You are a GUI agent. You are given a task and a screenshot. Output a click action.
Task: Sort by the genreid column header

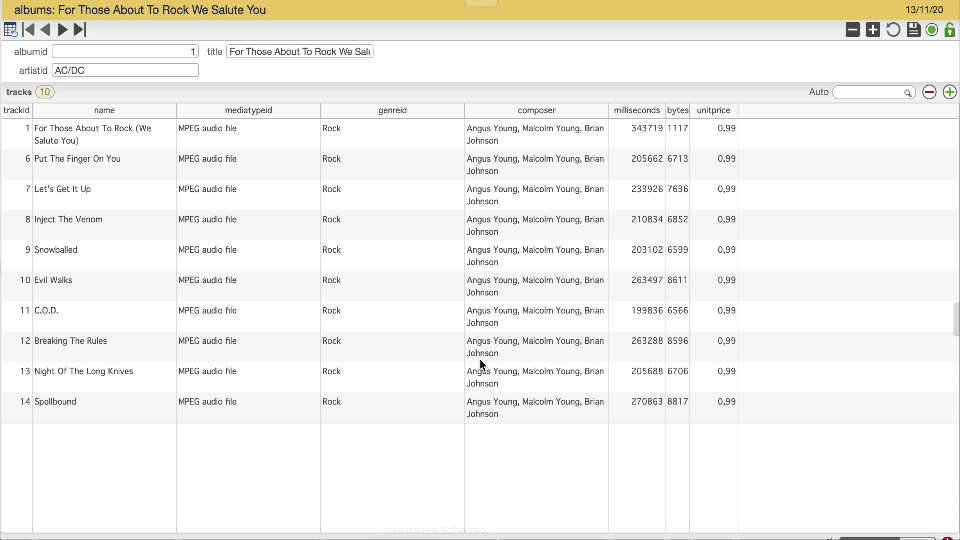pyautogui.click(x=392, y=110)
